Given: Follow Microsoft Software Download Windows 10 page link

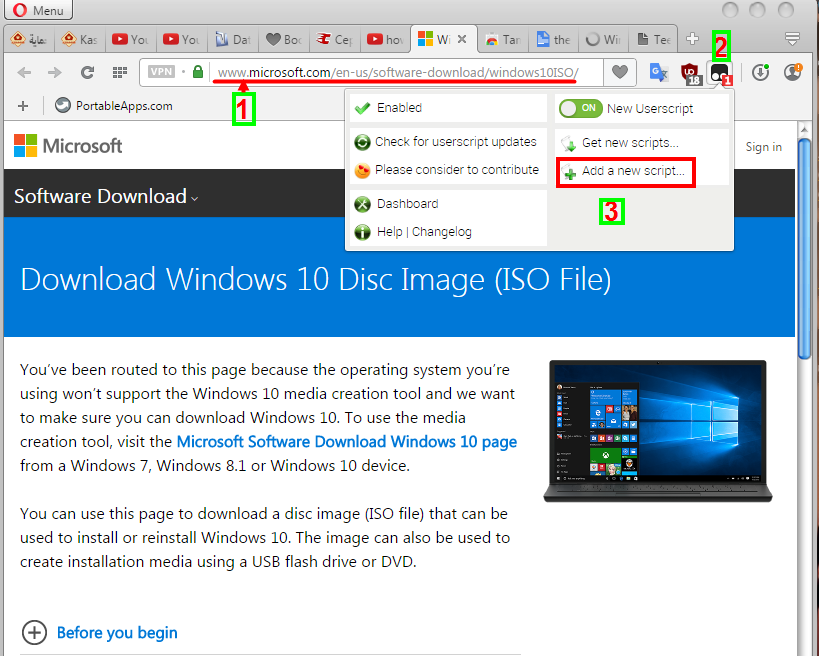Looking at the screenshot, I should (347, 442).
